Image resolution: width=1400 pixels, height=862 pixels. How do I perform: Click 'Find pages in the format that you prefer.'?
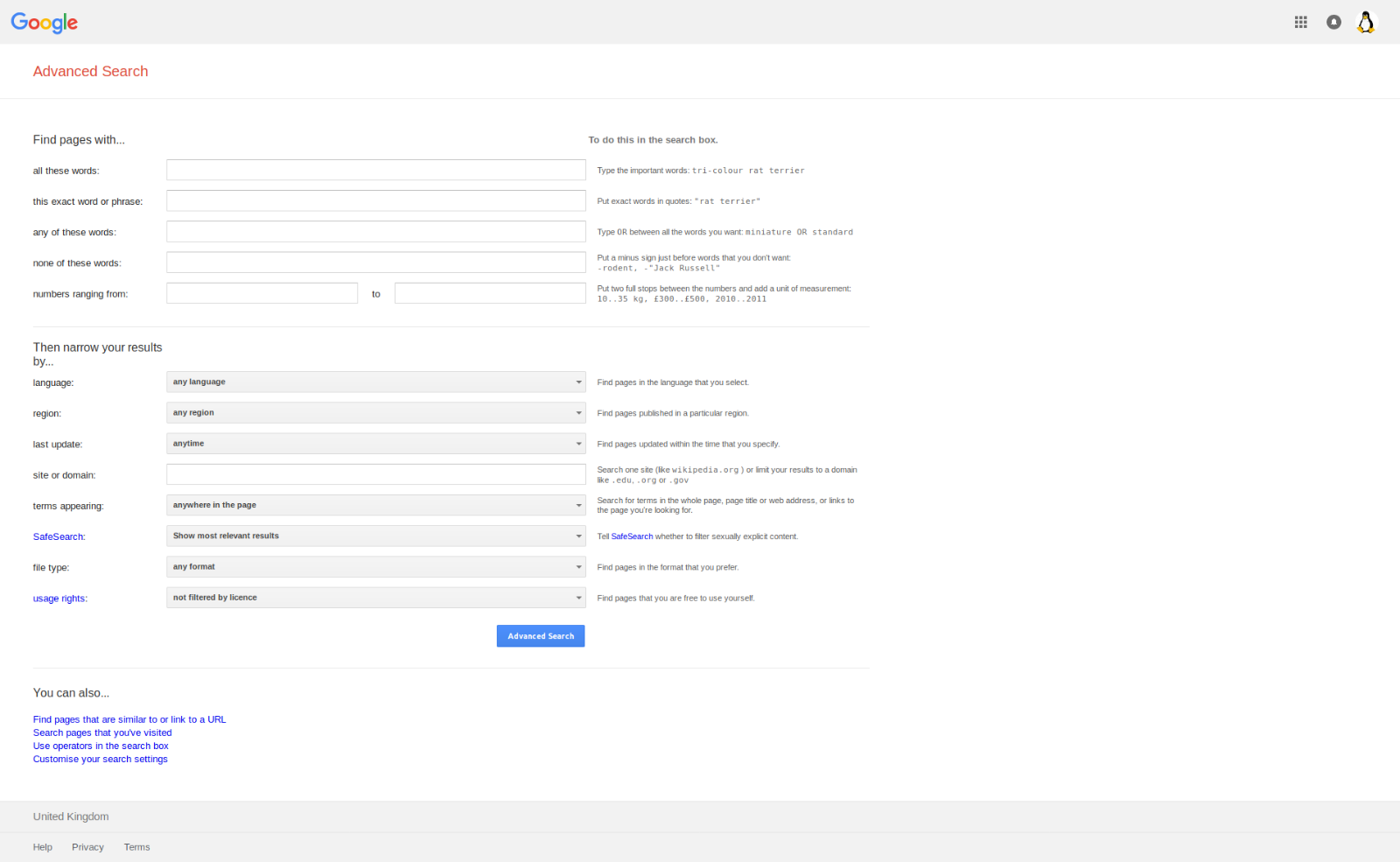click(668, 567)
